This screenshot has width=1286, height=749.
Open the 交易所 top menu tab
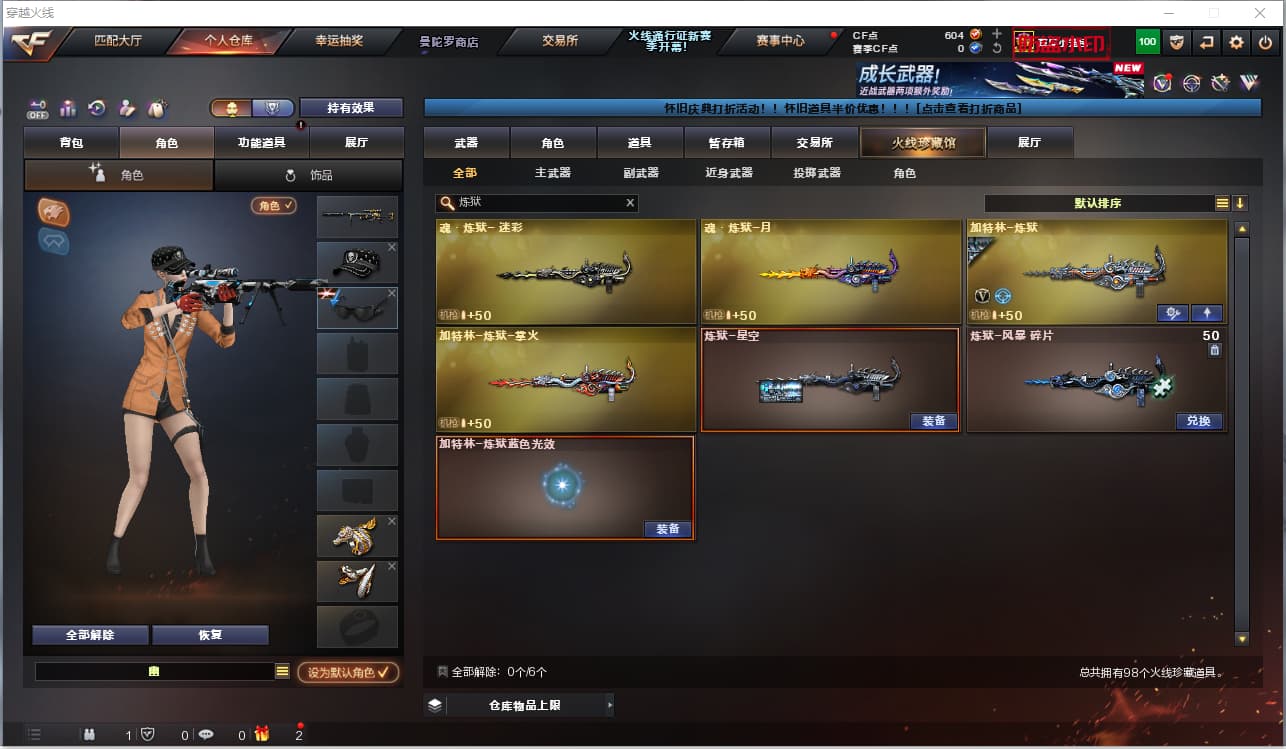[560, 41]
